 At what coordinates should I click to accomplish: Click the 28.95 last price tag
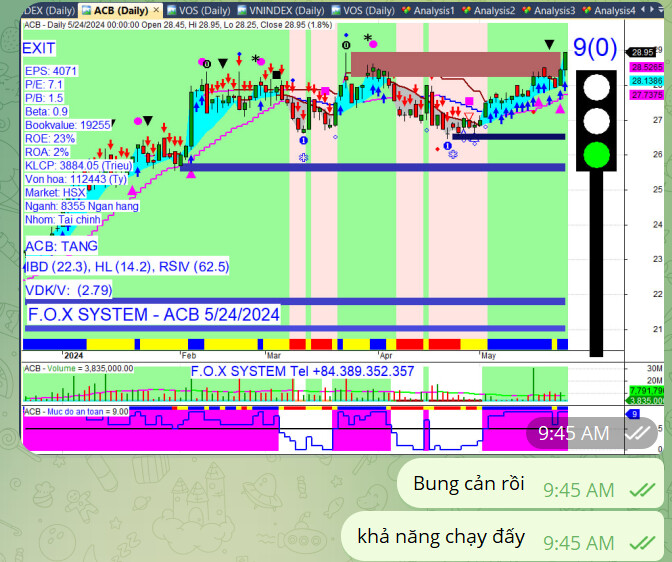coord(642,52)
